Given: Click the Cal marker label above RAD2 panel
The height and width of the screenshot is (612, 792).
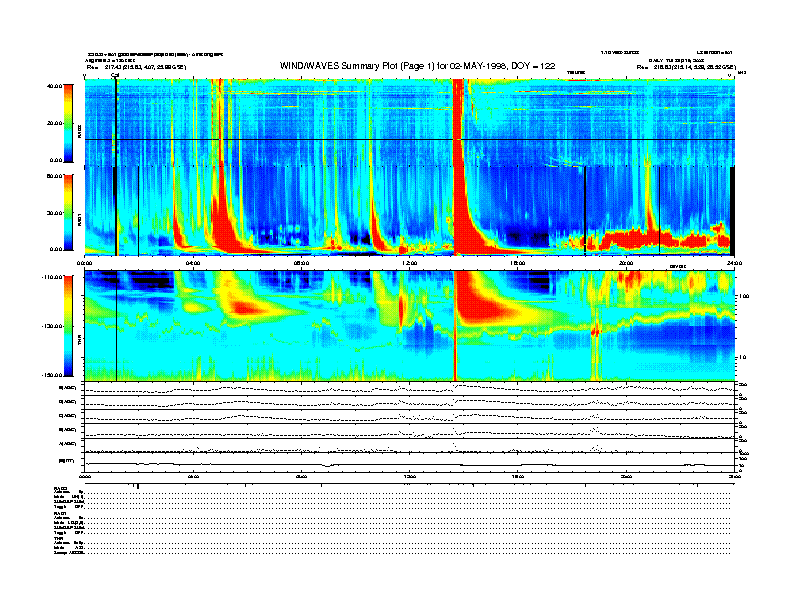Looking at the screenshot, I should (x=115, y=76).
